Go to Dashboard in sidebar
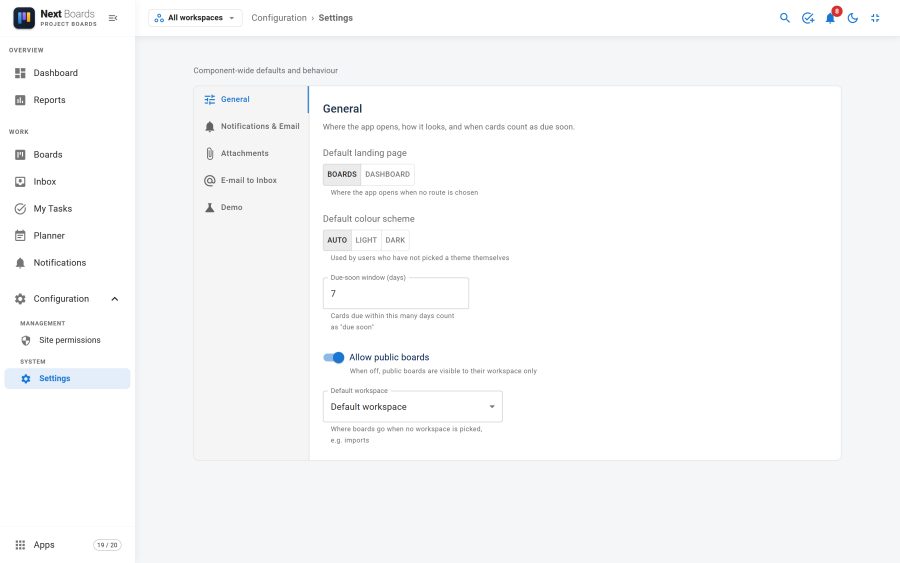Screen dimensions: 900x563 pyautogui.click(x=67, y=73)
